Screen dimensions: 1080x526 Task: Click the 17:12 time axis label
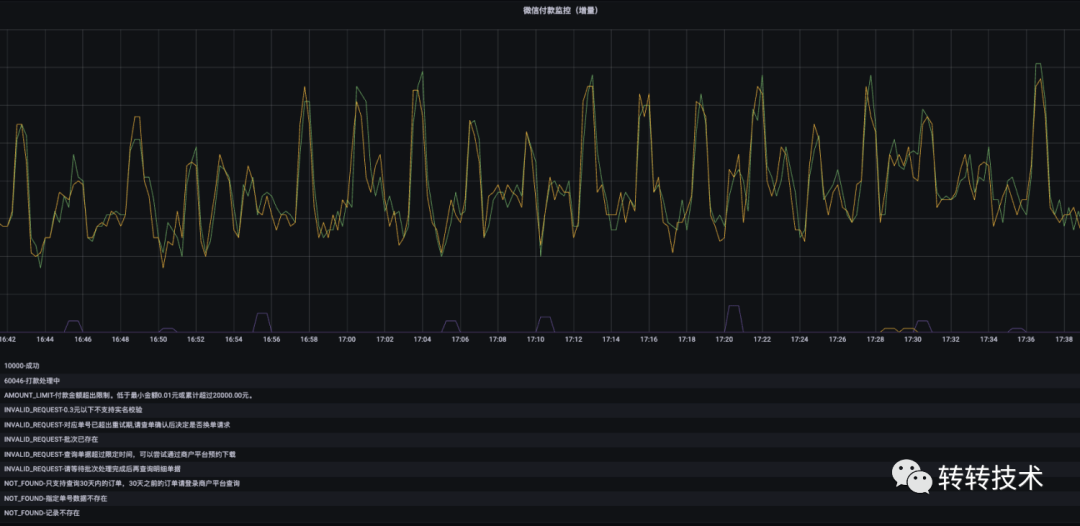(573, 339)
